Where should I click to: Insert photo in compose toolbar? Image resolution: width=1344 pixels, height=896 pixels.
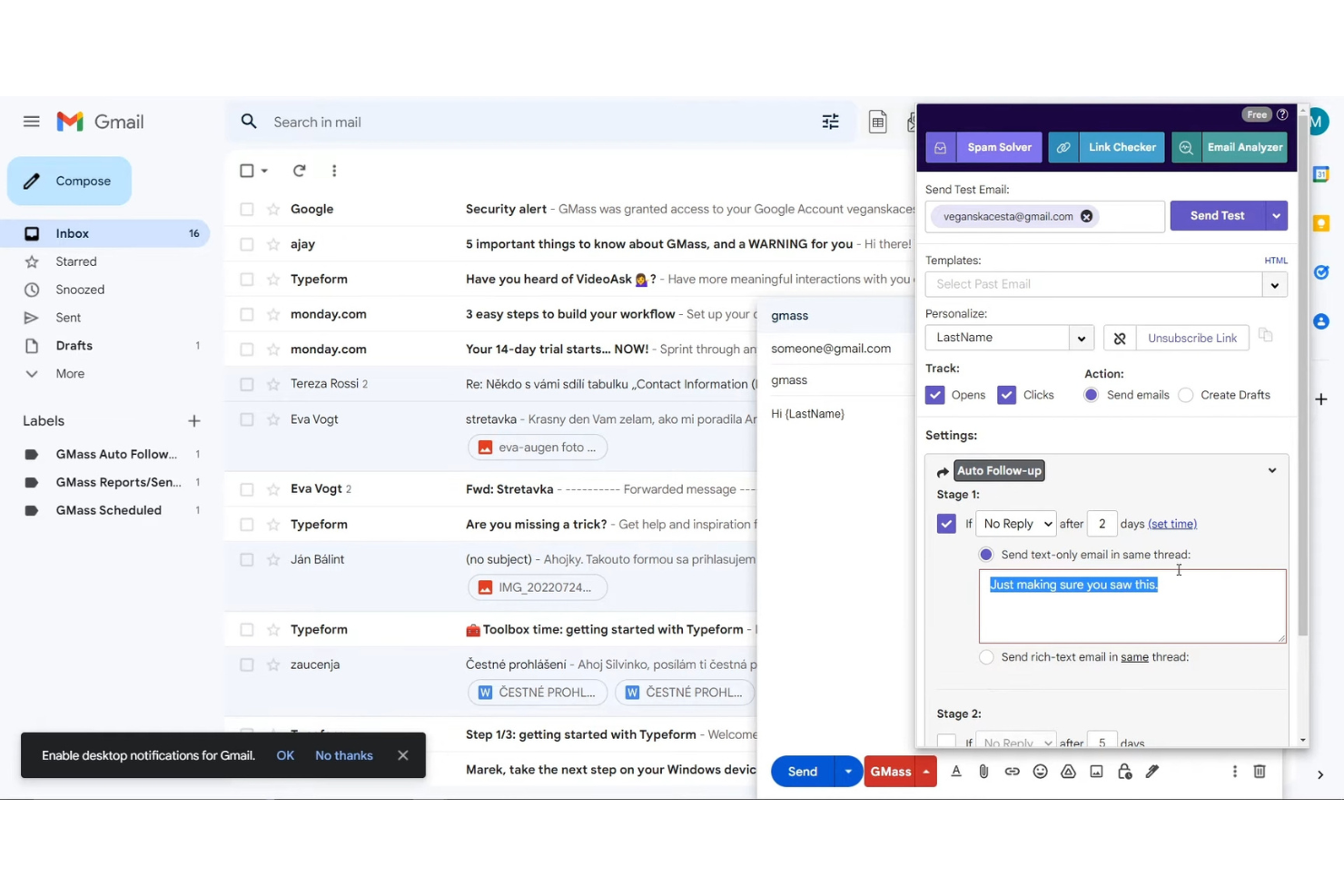tap(1096, 772)
